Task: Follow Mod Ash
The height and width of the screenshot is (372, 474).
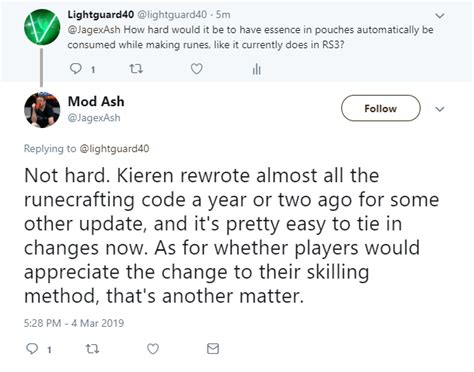Action: coord(381,108)
